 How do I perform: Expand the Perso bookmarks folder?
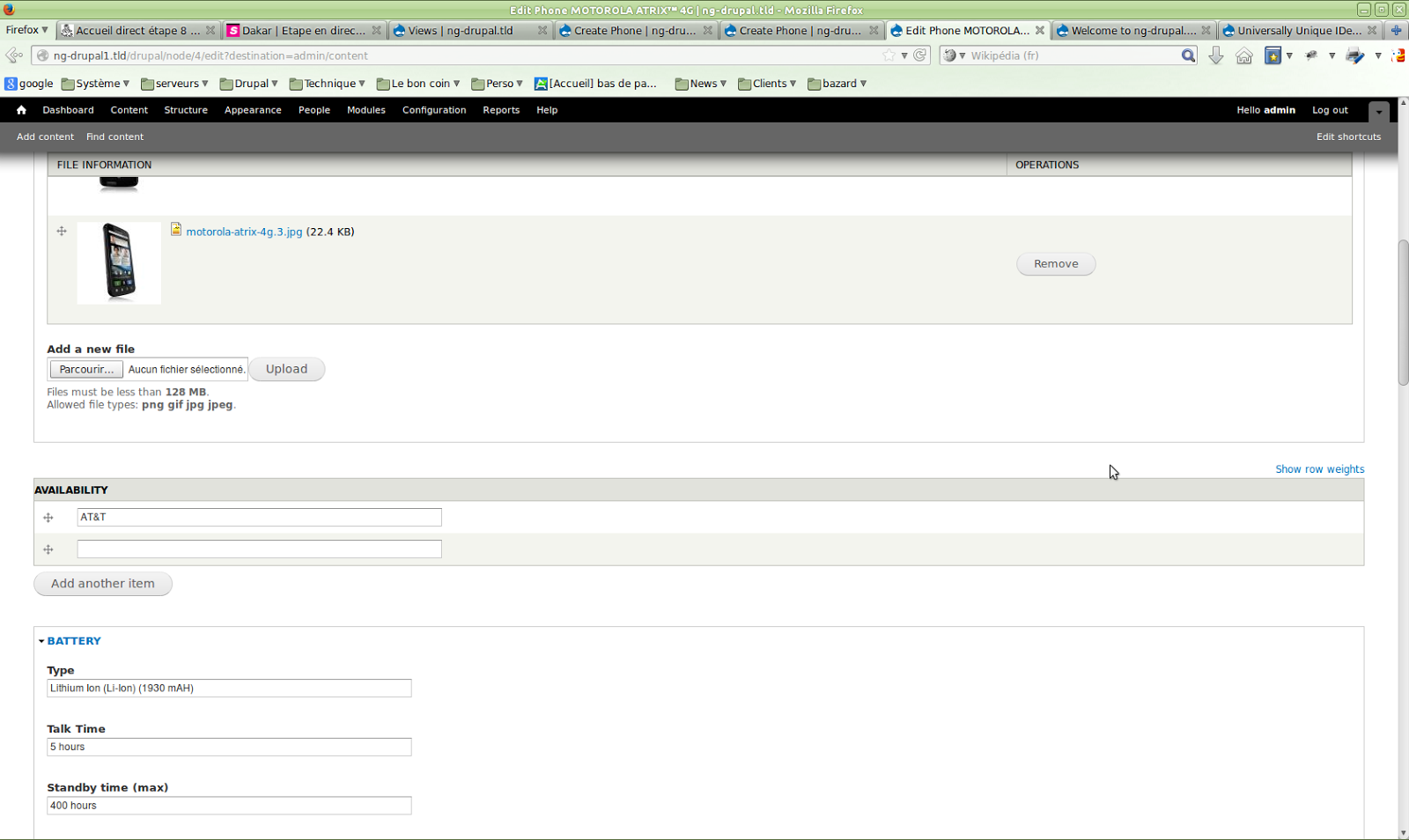498,84
